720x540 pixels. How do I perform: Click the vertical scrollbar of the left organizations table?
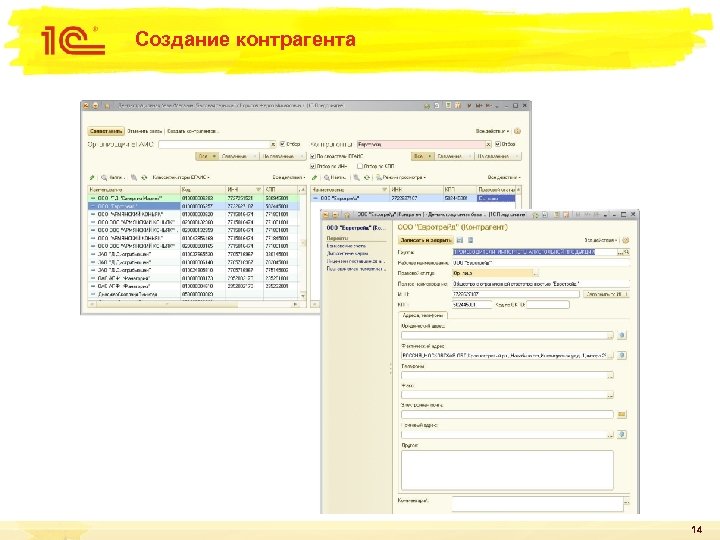[303, 243]
